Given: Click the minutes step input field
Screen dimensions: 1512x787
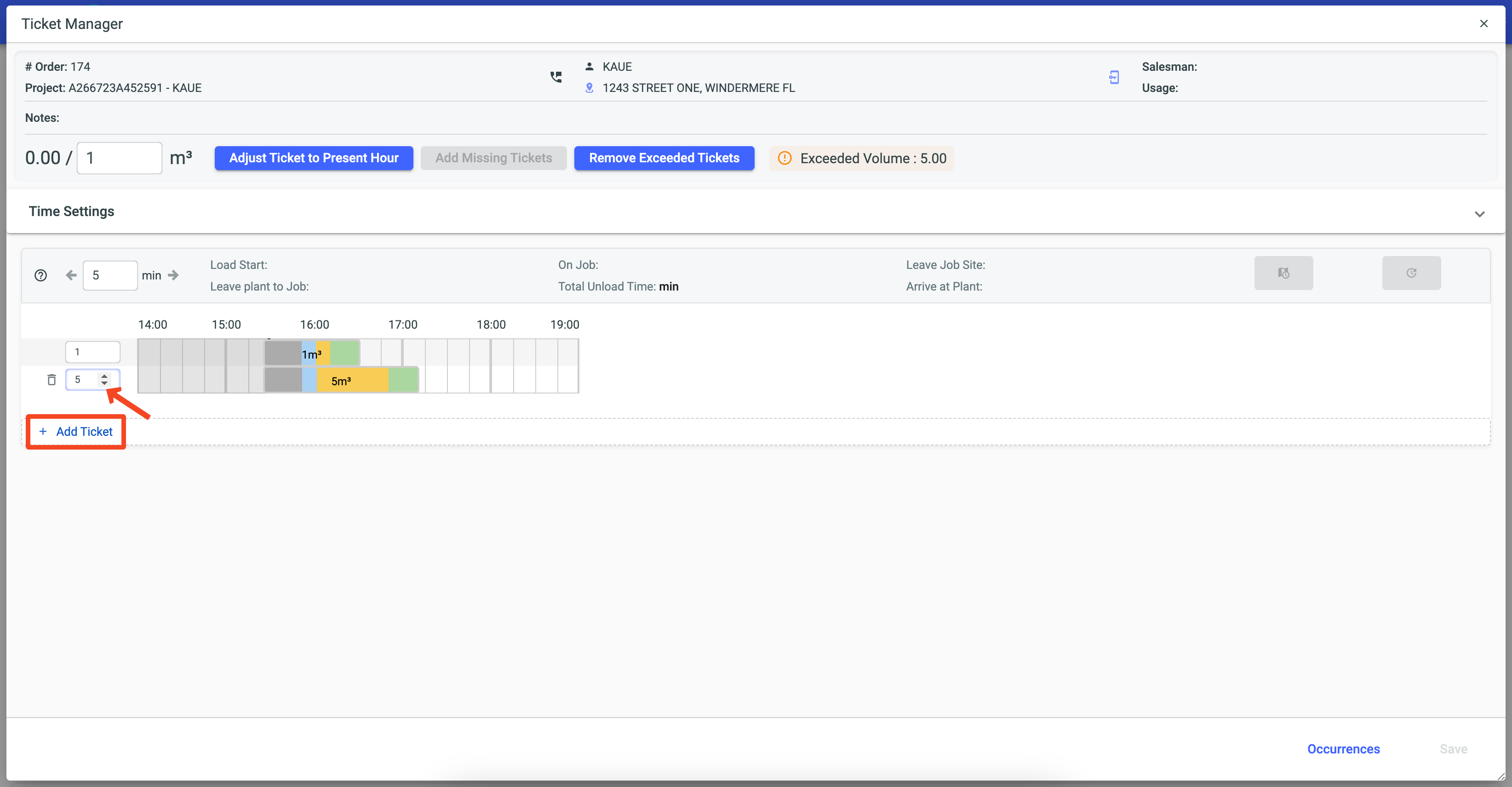Looking at the screenshot, I should coord(110,275).
